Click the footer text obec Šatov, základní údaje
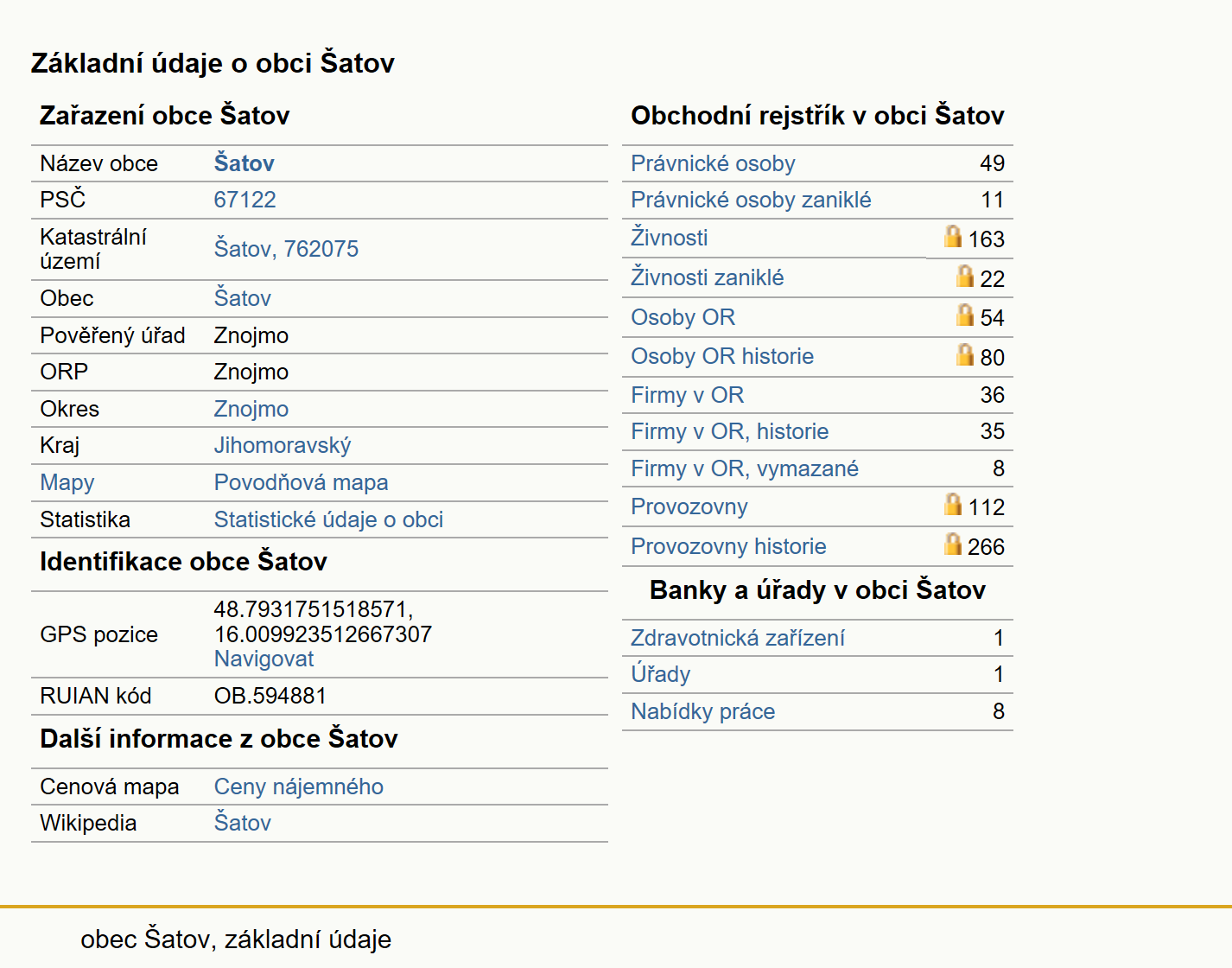Screen dimensions: 1232x968 [x=236, y=939]
